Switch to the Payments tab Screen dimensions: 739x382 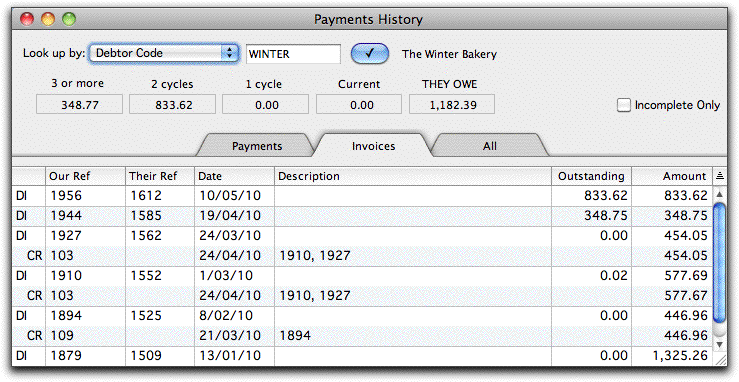[x=257, y=146]
